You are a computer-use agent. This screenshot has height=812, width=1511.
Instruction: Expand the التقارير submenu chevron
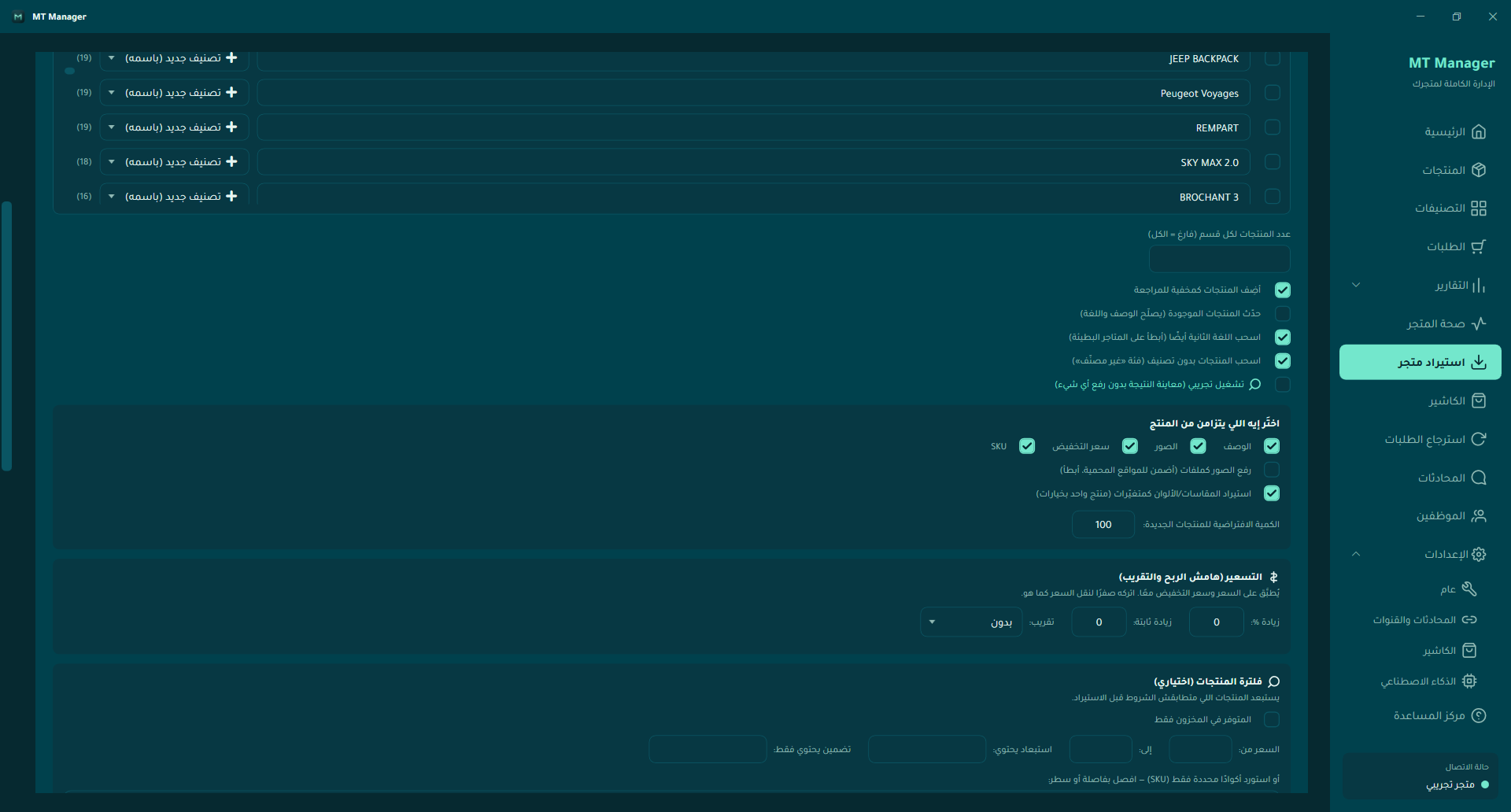(1356, 285)
